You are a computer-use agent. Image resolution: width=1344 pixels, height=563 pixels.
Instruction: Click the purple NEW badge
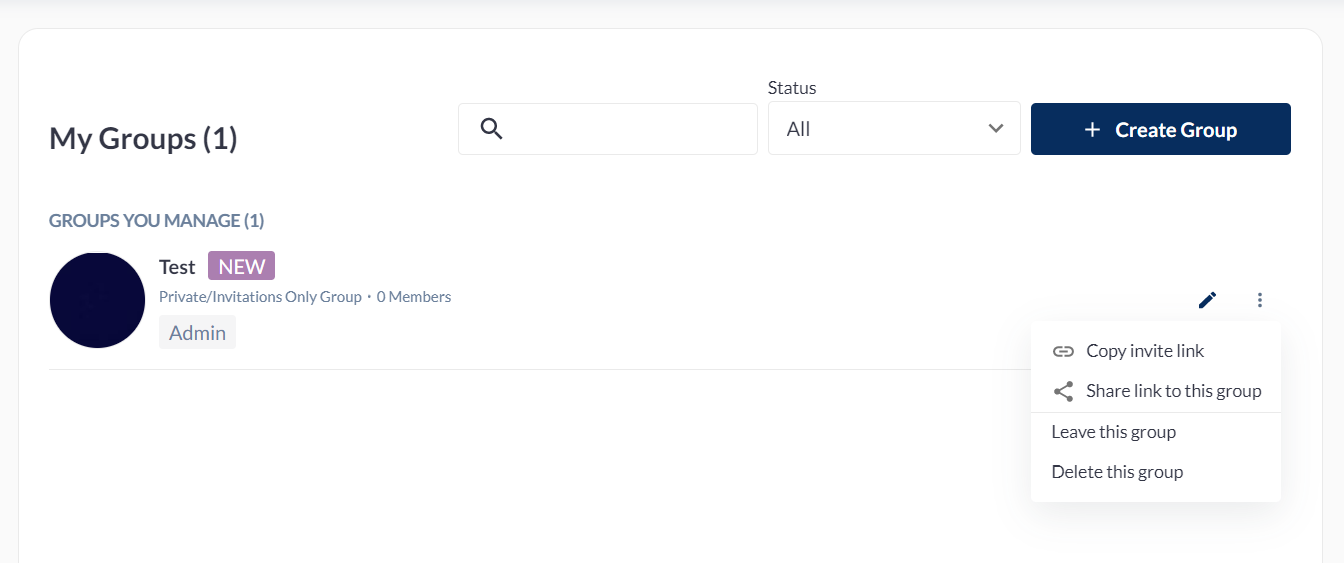(x=241, y=266)
